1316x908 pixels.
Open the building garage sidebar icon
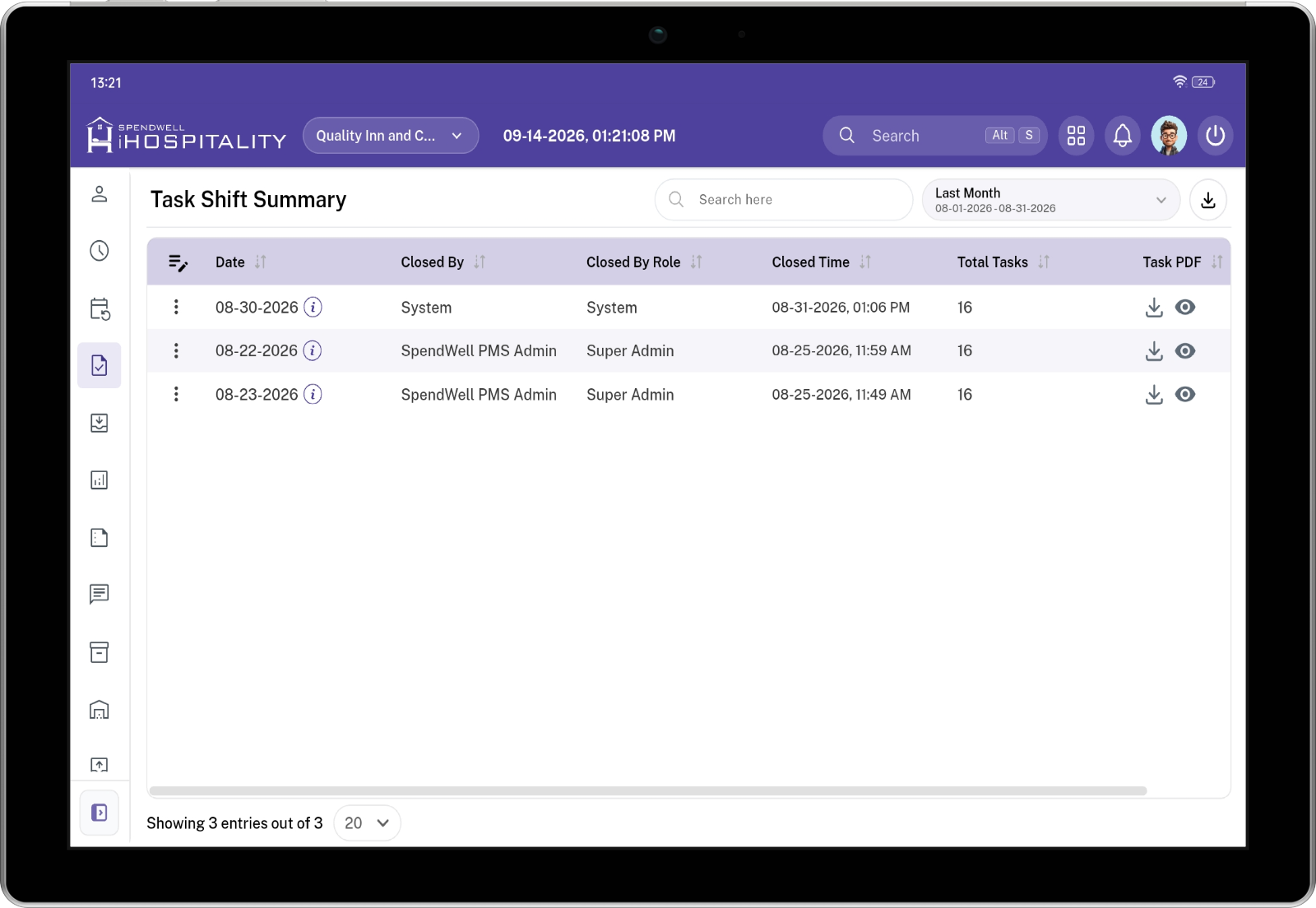tap(100, 709)
